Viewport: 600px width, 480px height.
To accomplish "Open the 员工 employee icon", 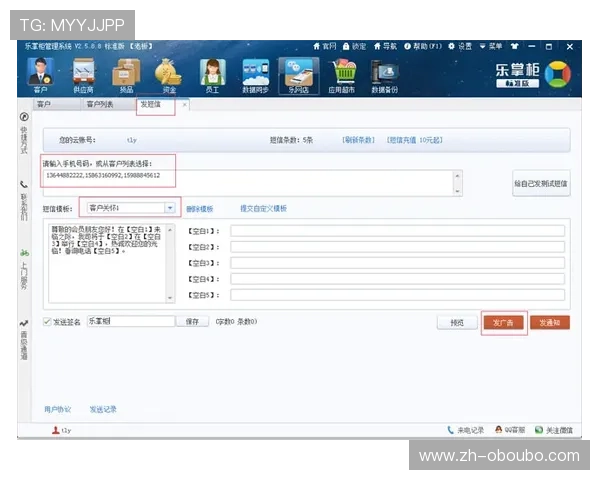I will coord(212,75).
